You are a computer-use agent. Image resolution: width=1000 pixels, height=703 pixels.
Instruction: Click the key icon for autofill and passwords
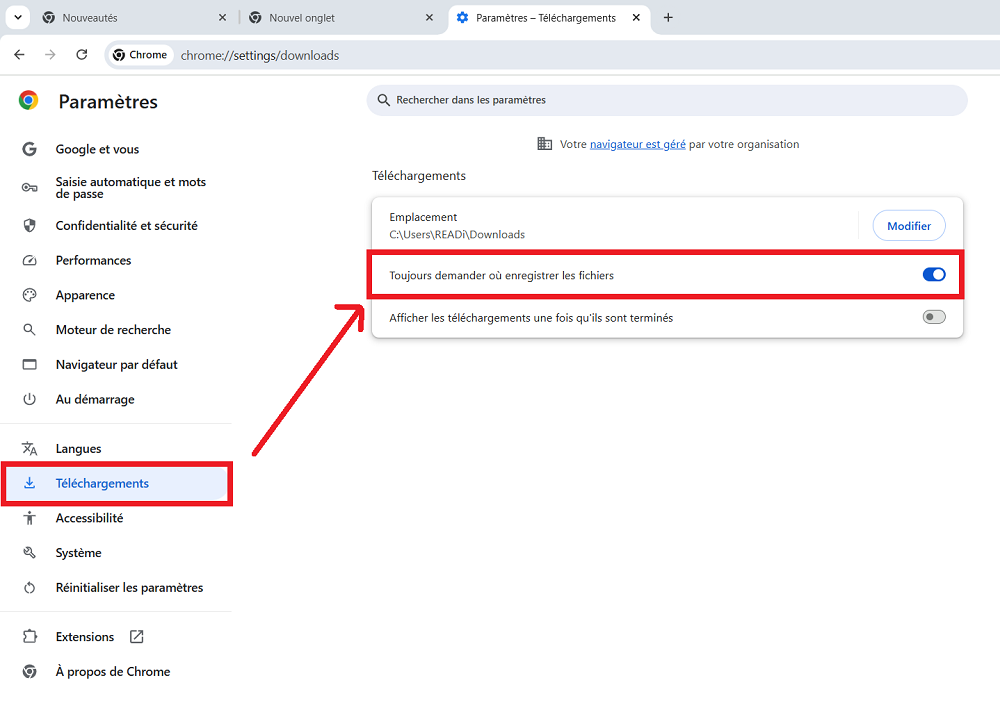(30, 188)
